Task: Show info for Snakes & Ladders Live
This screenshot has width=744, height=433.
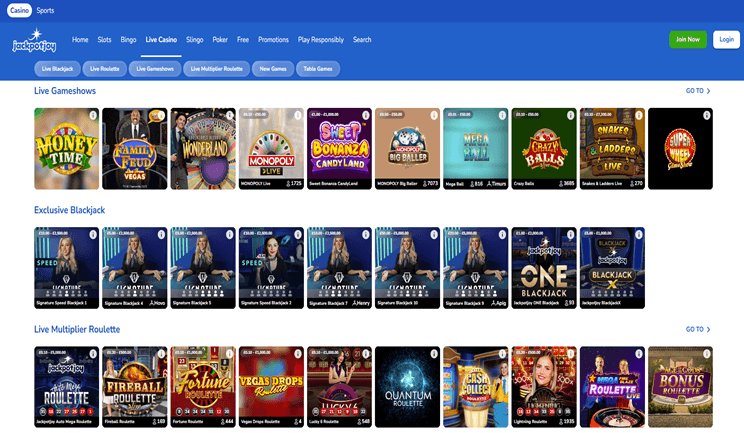Action: (x=639, y=115)
